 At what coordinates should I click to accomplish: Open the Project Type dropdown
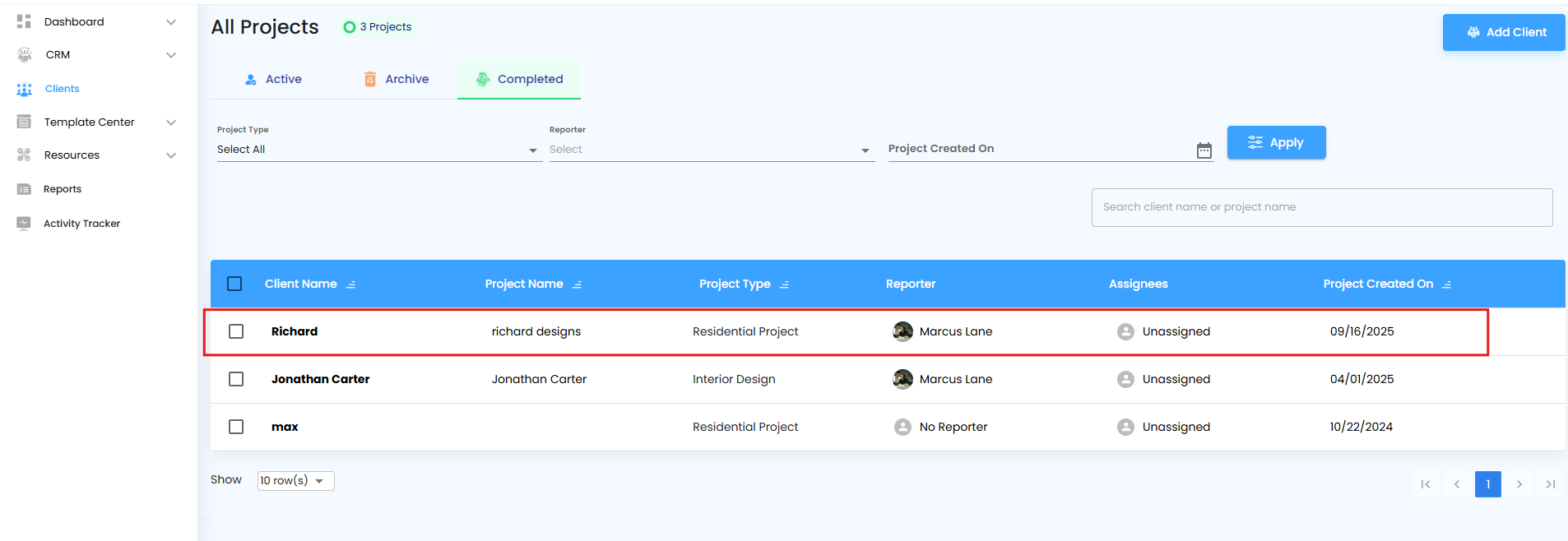pyautogui.click(x=378, y=150)
